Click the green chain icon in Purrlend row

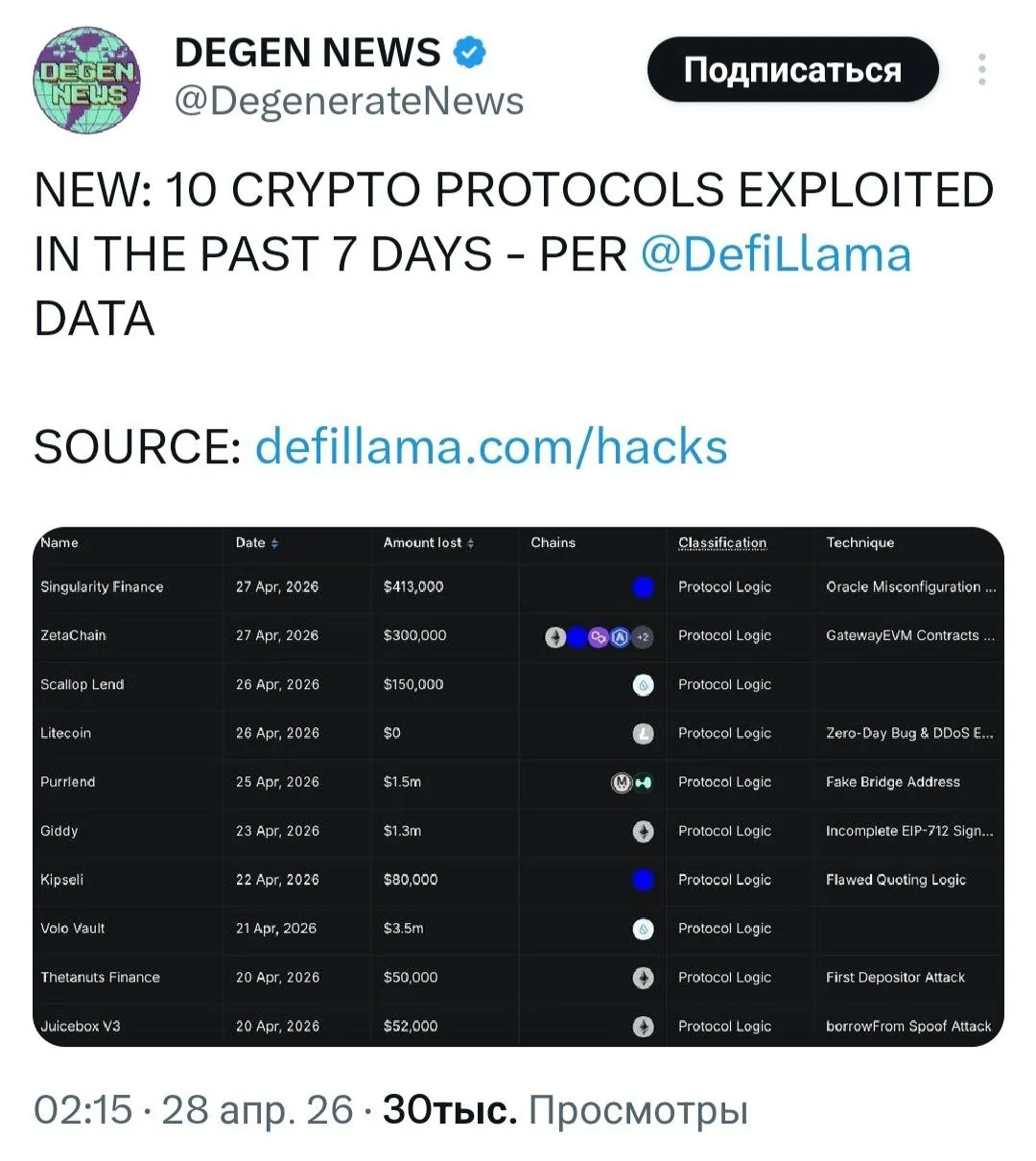(x=644, y=781)
